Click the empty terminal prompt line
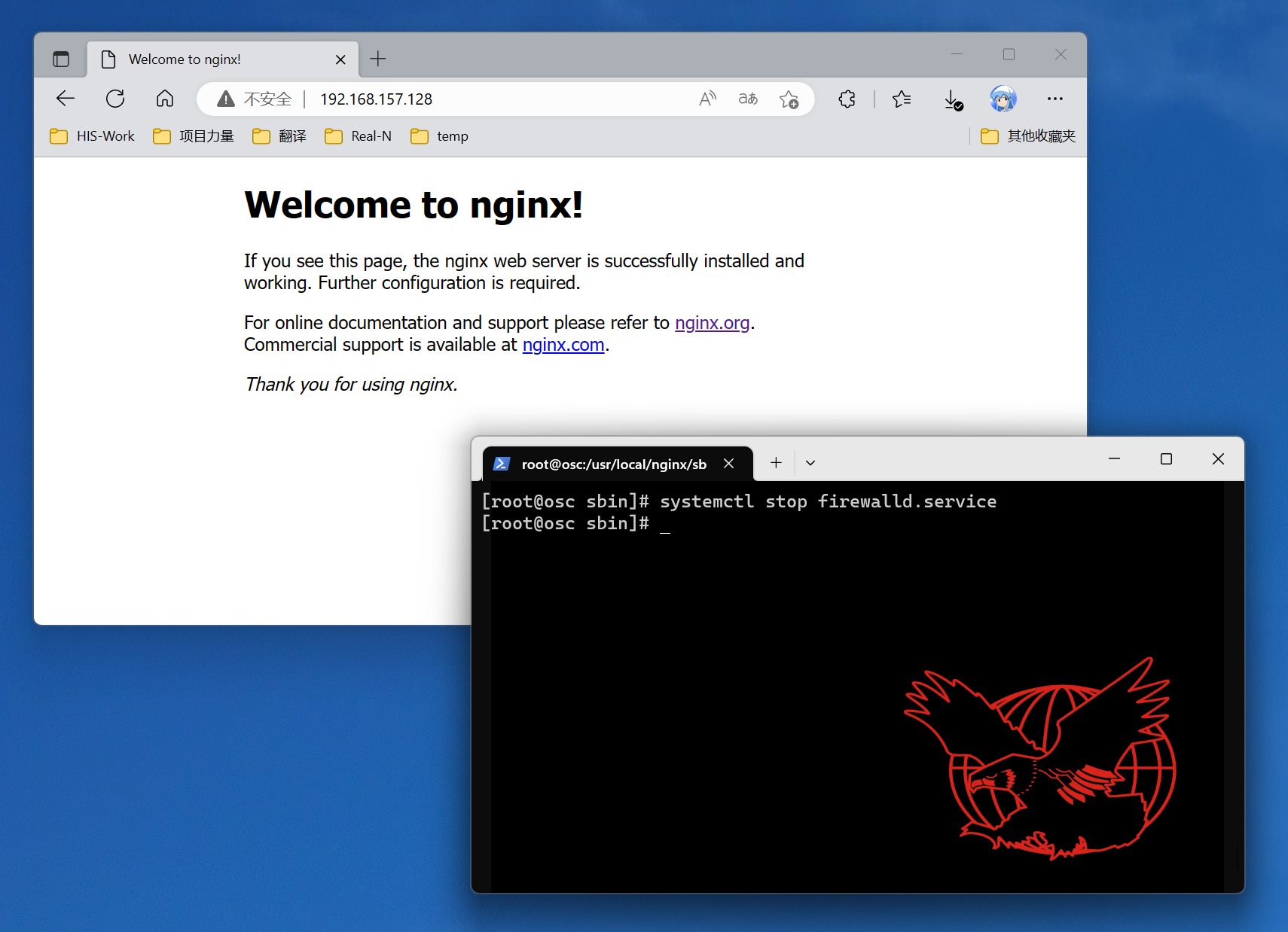Viewport: 1288px width, 932px height. tap(576, 523)
